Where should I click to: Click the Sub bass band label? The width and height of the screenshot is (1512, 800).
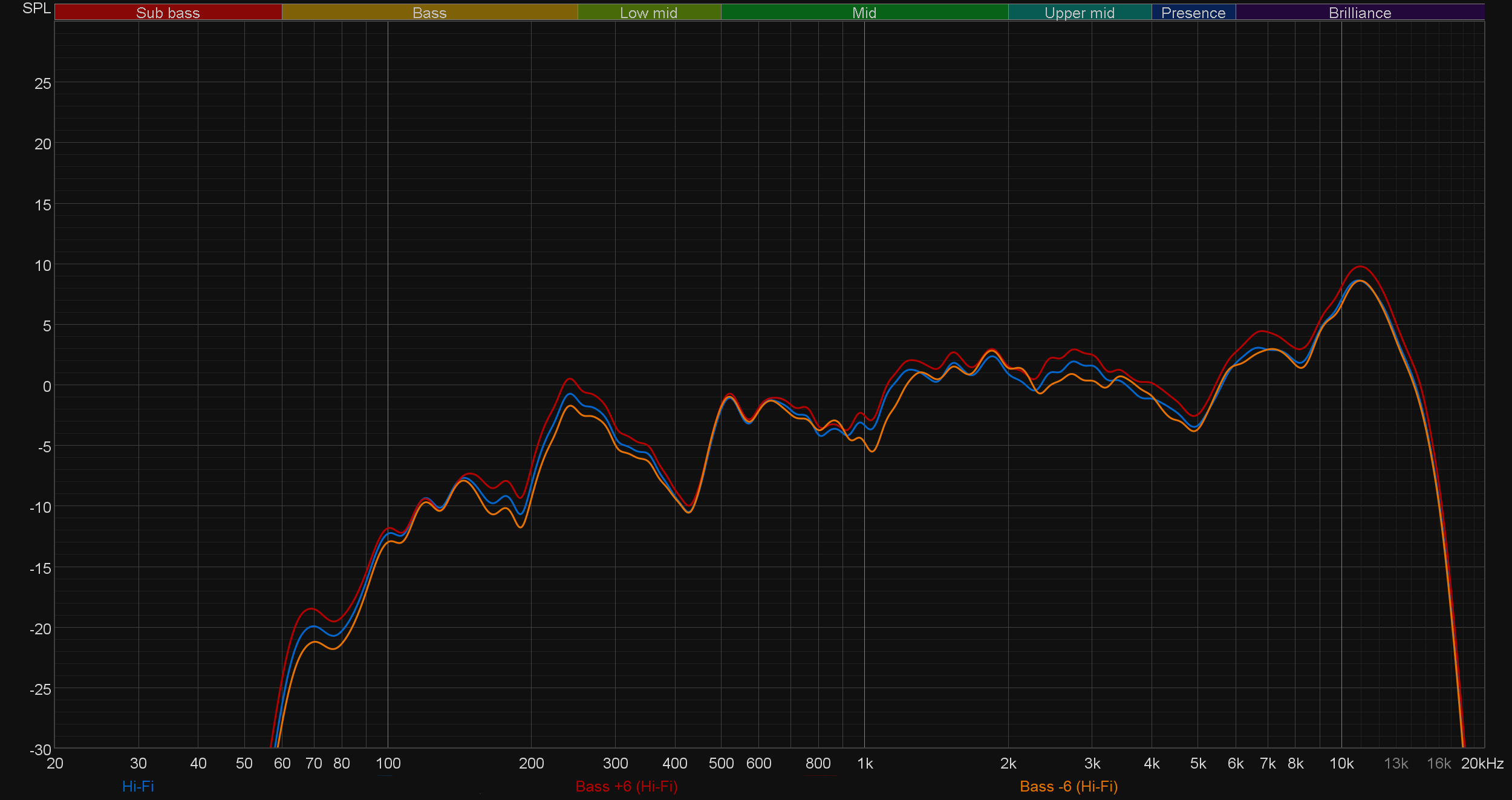click(x=168, y=13)
